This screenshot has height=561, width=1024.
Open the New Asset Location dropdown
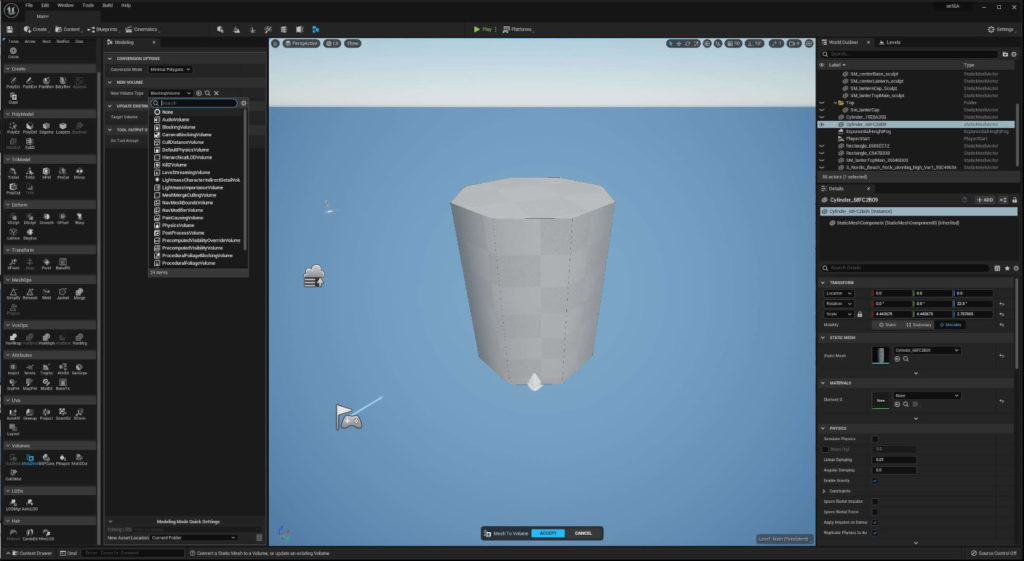193,537
